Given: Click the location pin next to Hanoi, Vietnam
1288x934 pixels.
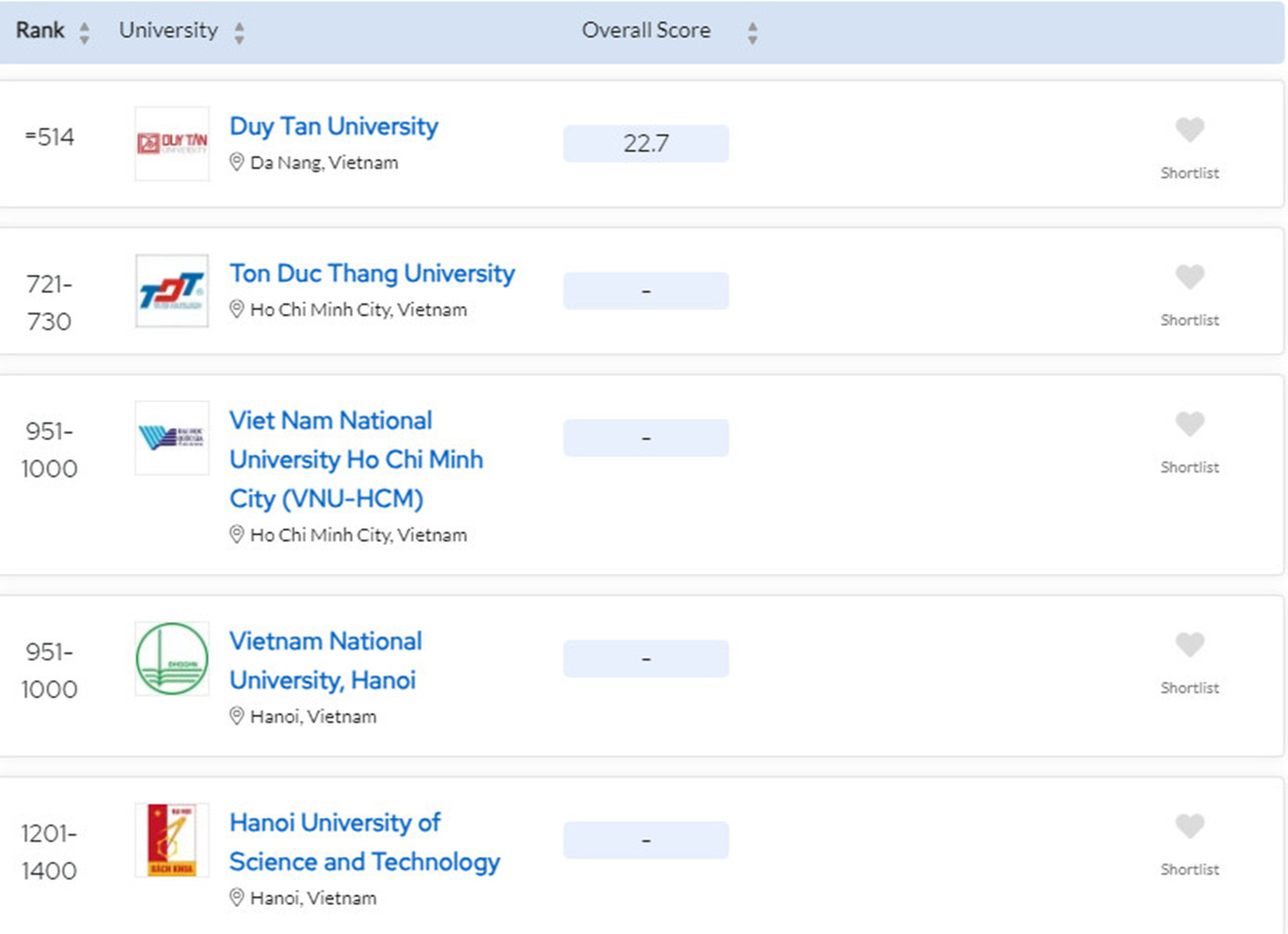Looking at the screenshot, I should click(x=237, y=715).
